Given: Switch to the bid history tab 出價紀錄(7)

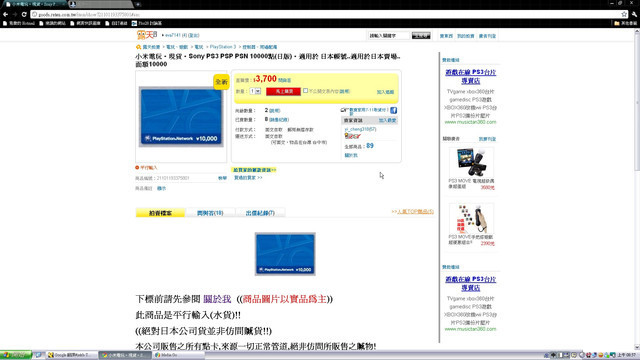Looking at the screenshot, I should tap(260, 213).
